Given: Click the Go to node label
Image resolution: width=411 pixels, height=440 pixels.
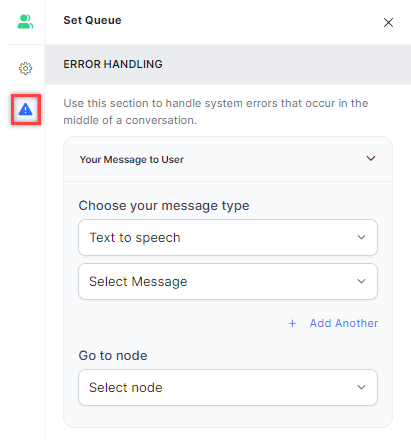Looking at the screenshot, I should [113, 355].
